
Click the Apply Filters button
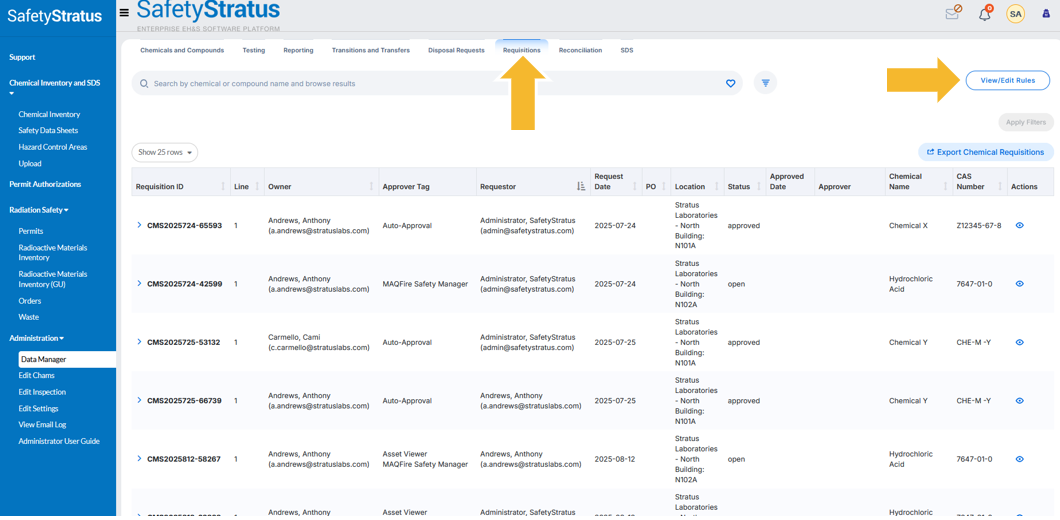1026,122
